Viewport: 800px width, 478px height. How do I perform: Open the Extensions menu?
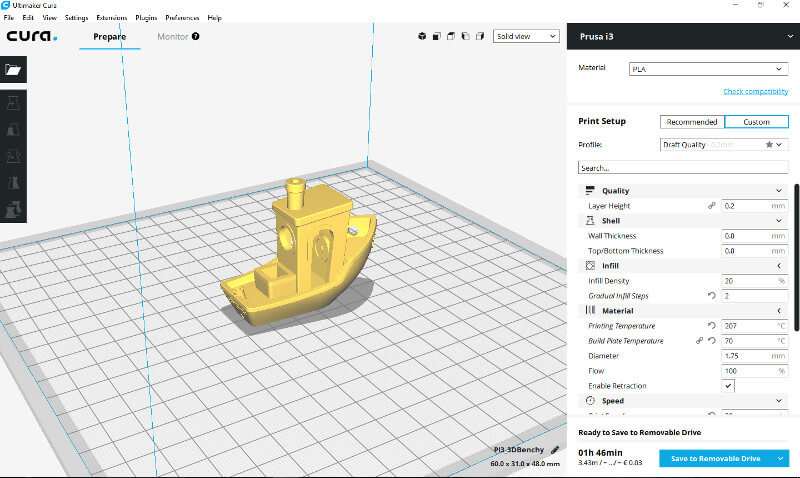click(110, 18)
